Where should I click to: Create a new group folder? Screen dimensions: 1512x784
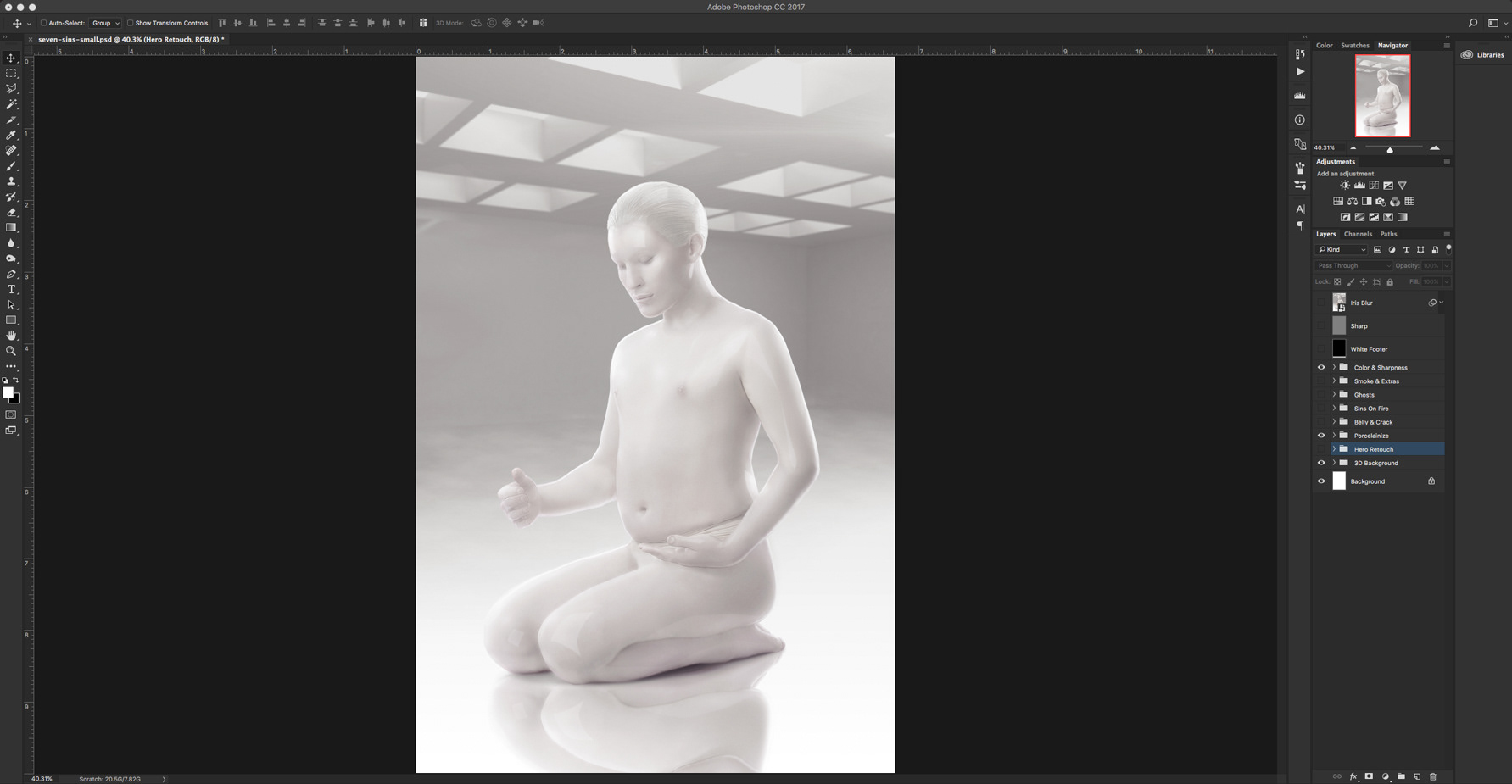1401,776
